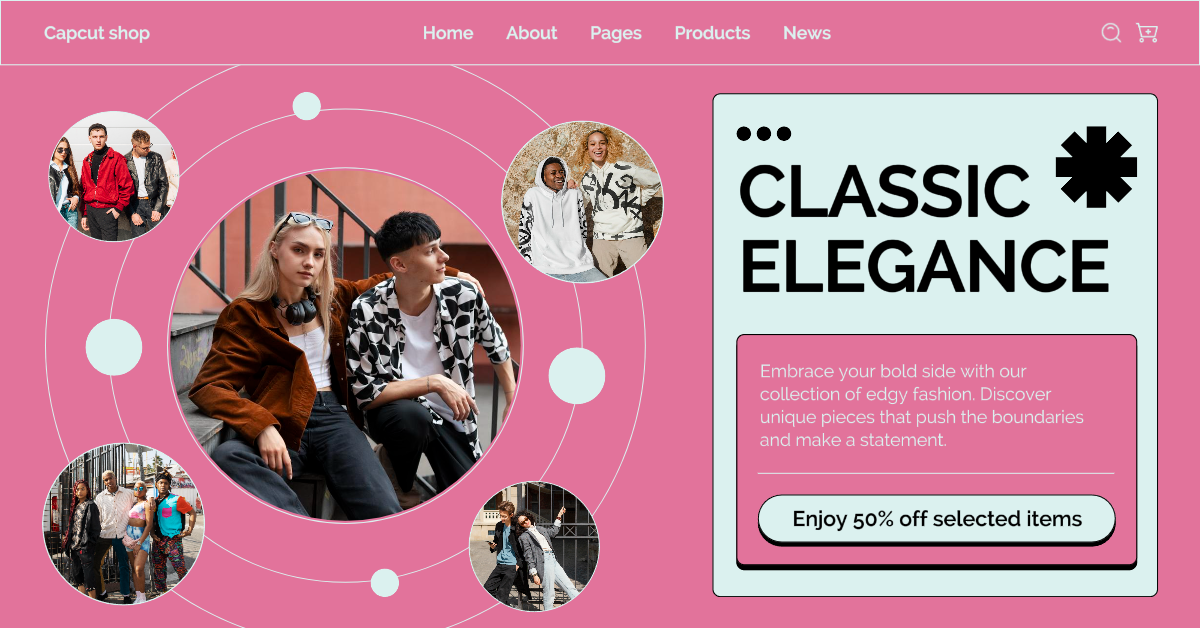This screenshot has width=1200, height=628.
Task: Open the News menu item
Action: [807, 33]
